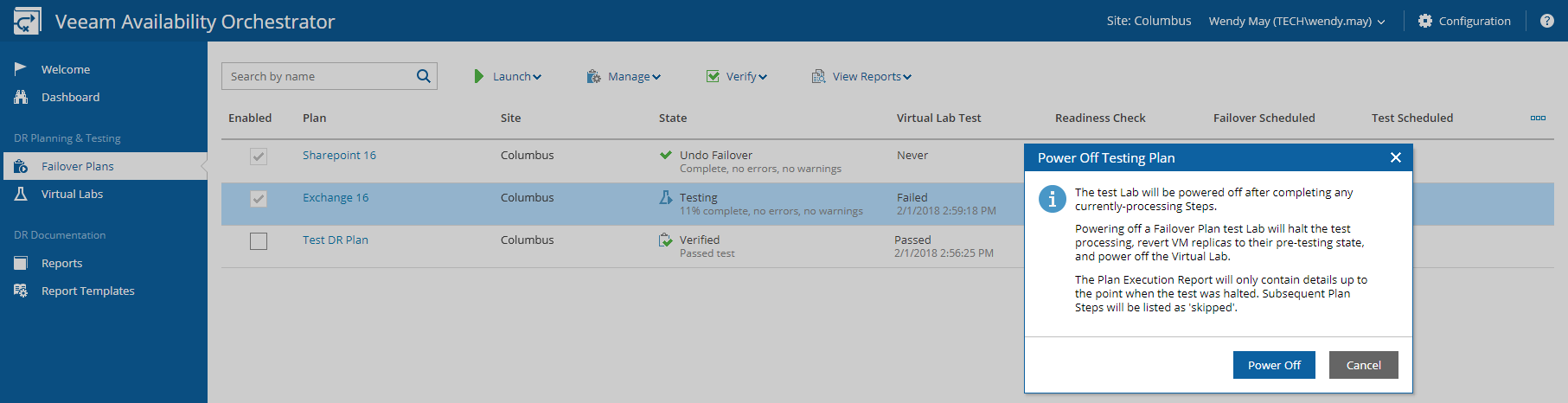Image resolution: width=1568 pixels, height=403 pixels.
Task: Click the Search by name field
Action: (x=318, y=76)
